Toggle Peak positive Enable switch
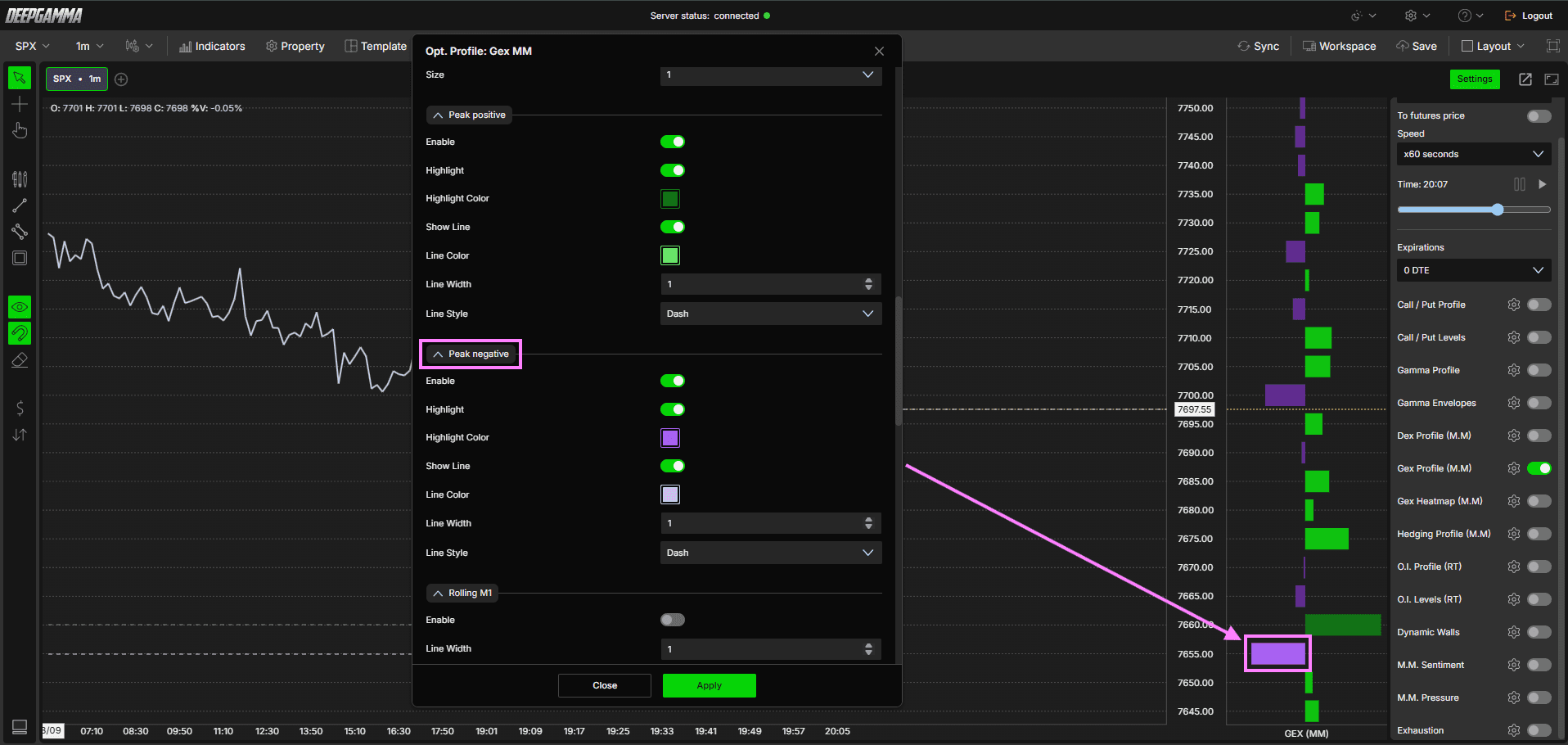The width and height of the screenshot is (1568, 745). [x=673, y=142]
